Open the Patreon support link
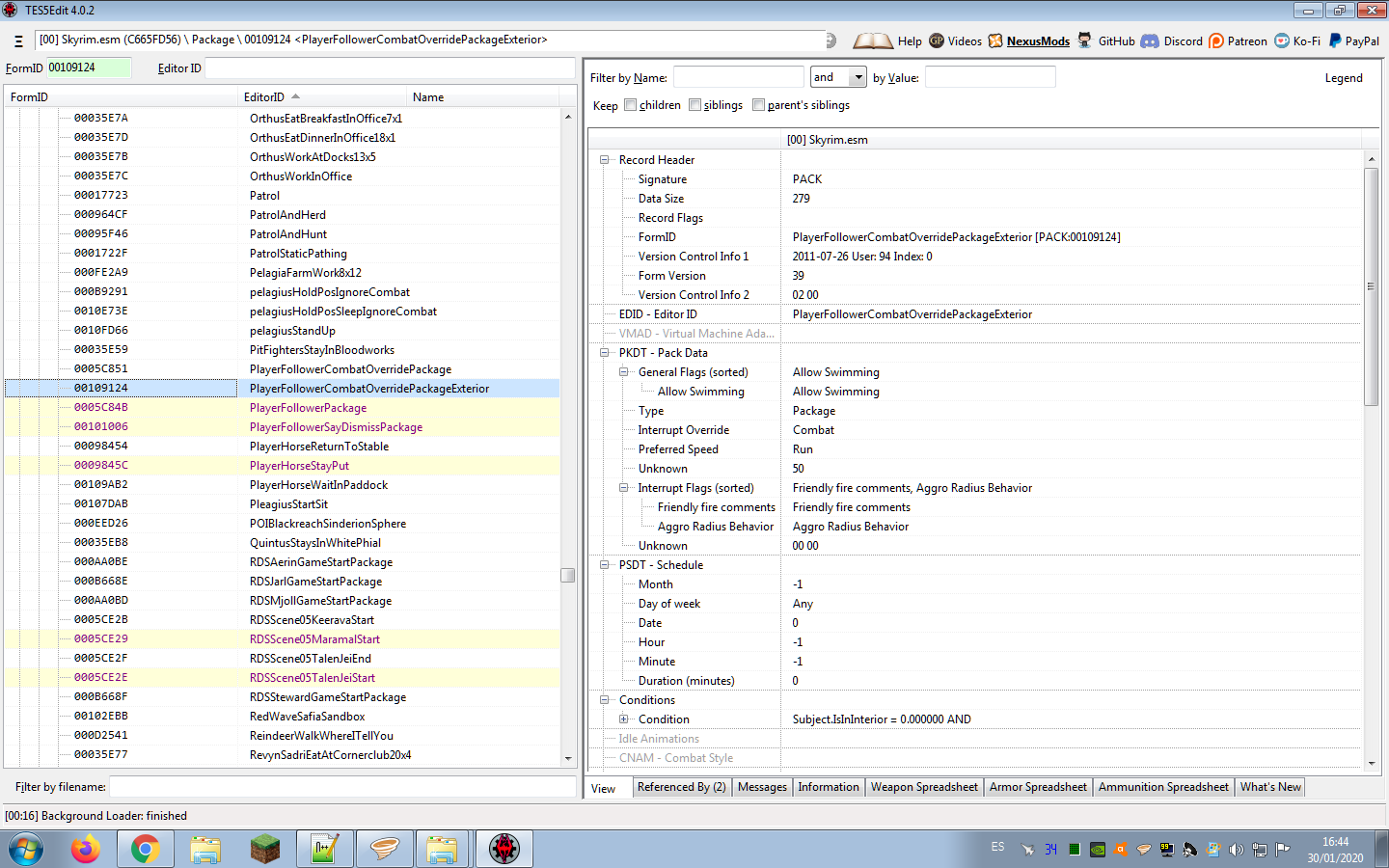 coord(1216,41)
